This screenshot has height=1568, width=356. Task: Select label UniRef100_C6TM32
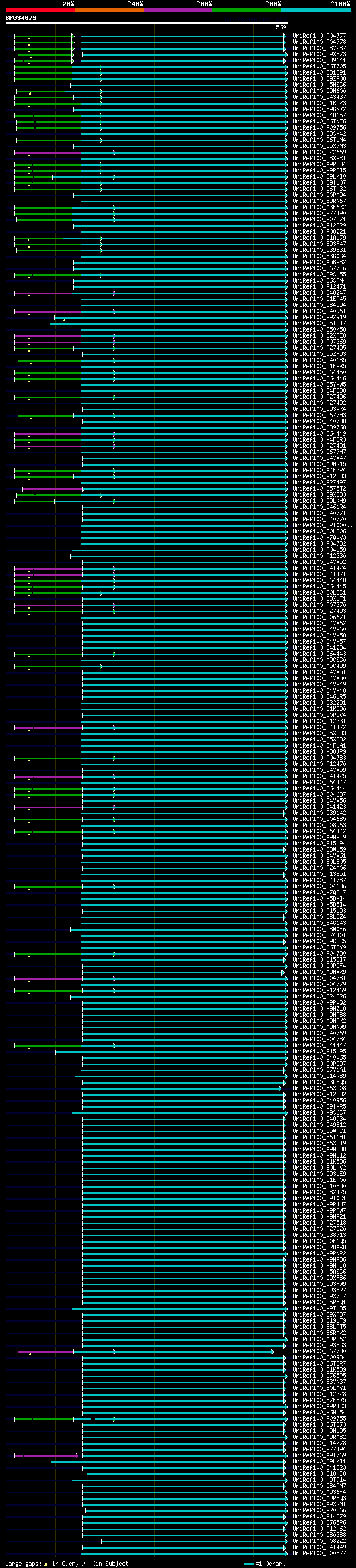pyautogui.click(x=319, y=189)
